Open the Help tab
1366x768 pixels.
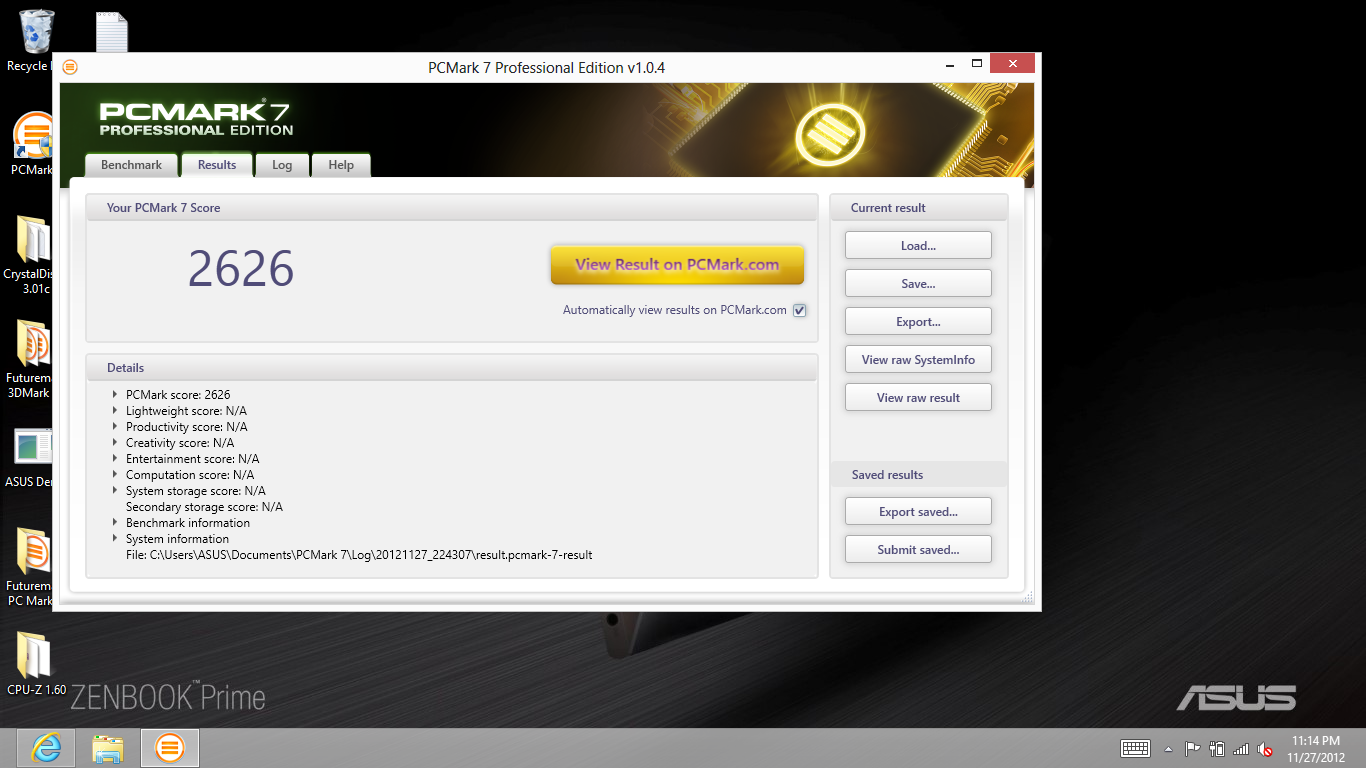point(341,165)
